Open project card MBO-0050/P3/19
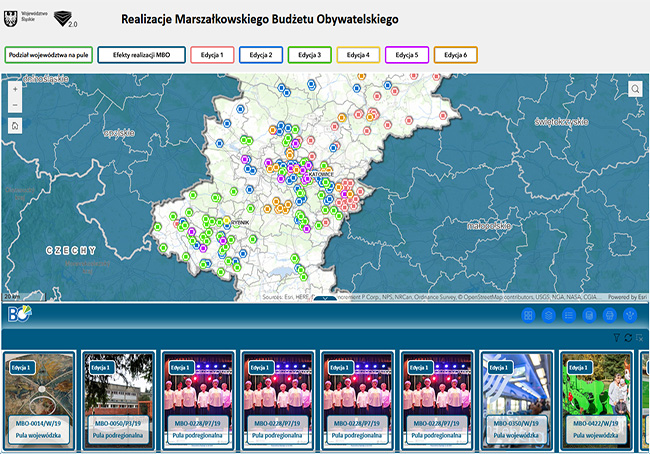The width and height of the screenshot is (650, 454). (x=118, y=401)
